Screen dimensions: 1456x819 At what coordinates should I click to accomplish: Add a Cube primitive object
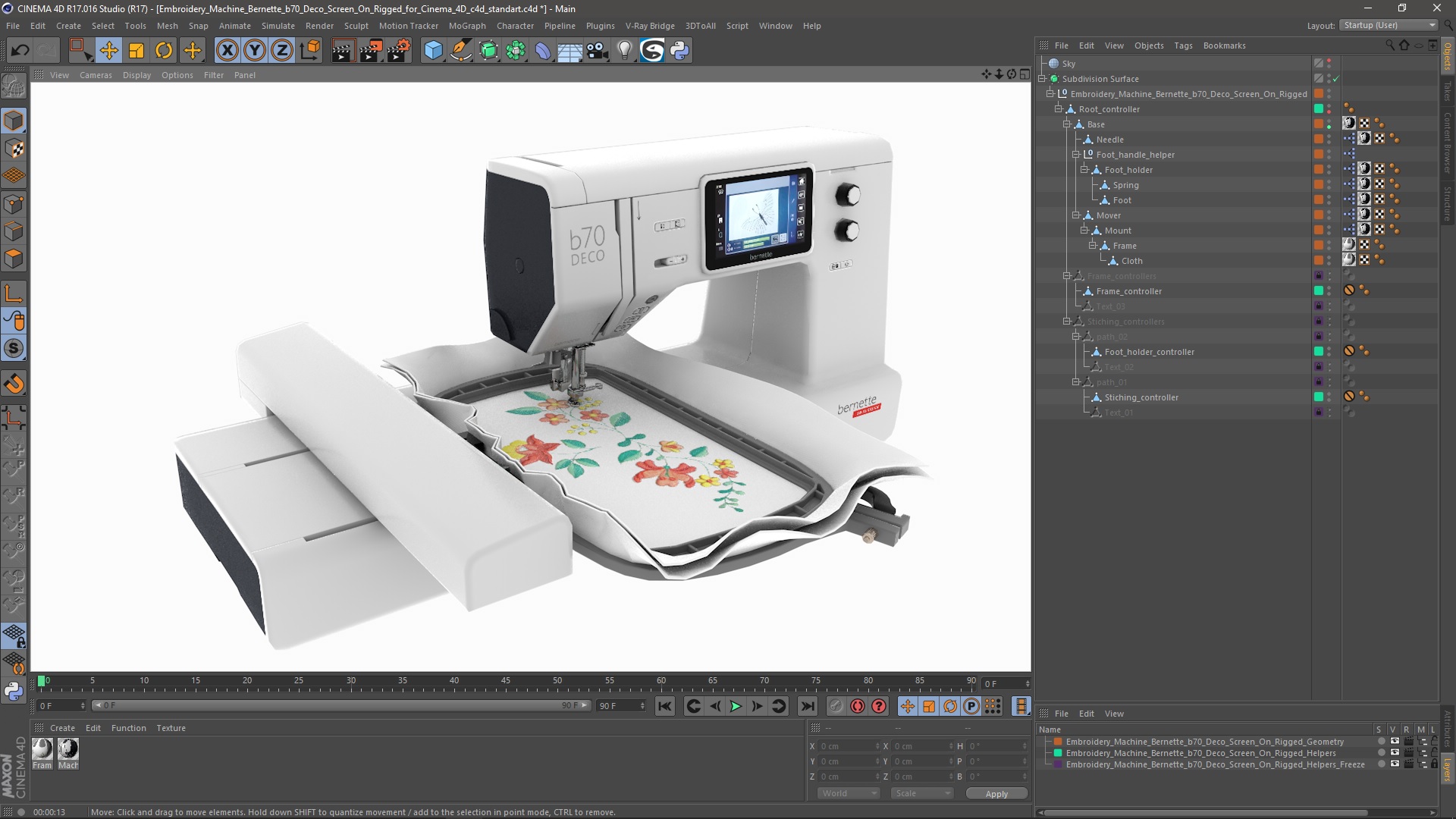[x=433, y=51]
